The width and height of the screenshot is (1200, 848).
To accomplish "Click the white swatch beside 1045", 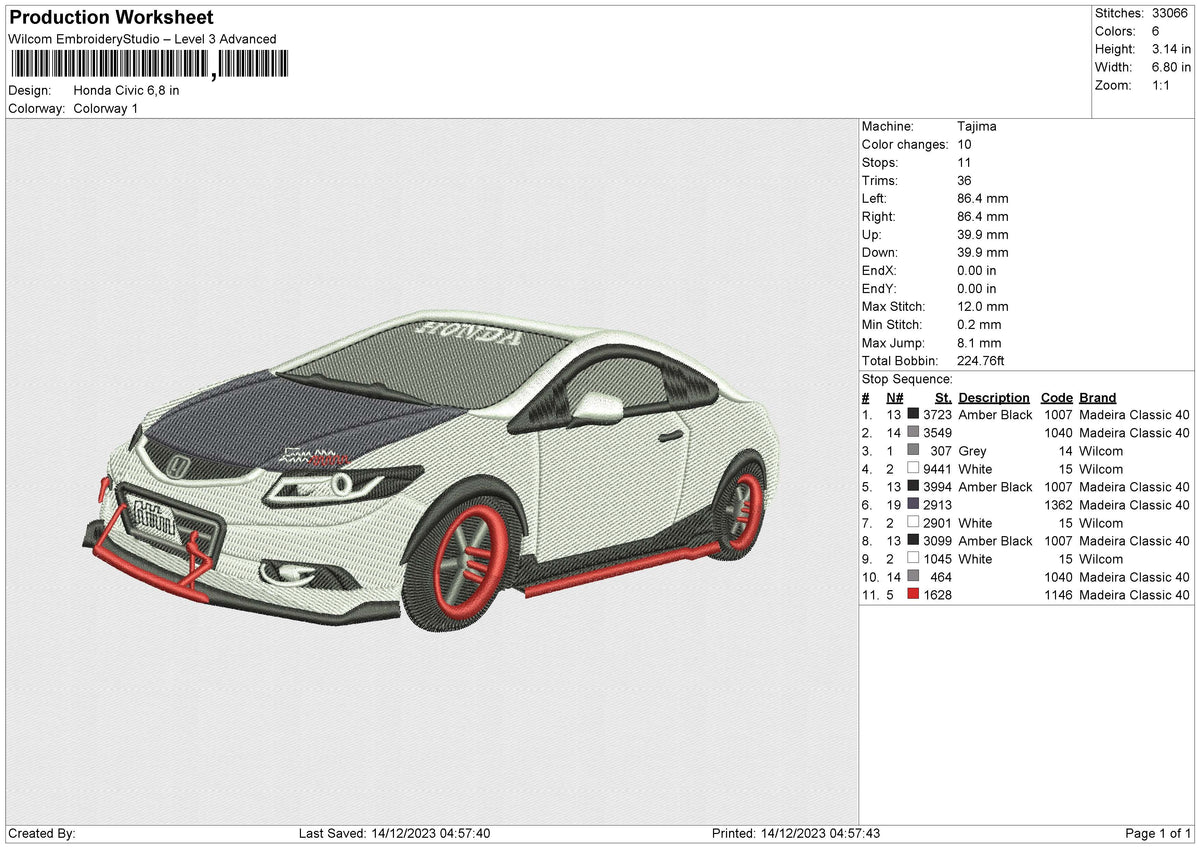I will pyautogui.click(x=913, y=559).
